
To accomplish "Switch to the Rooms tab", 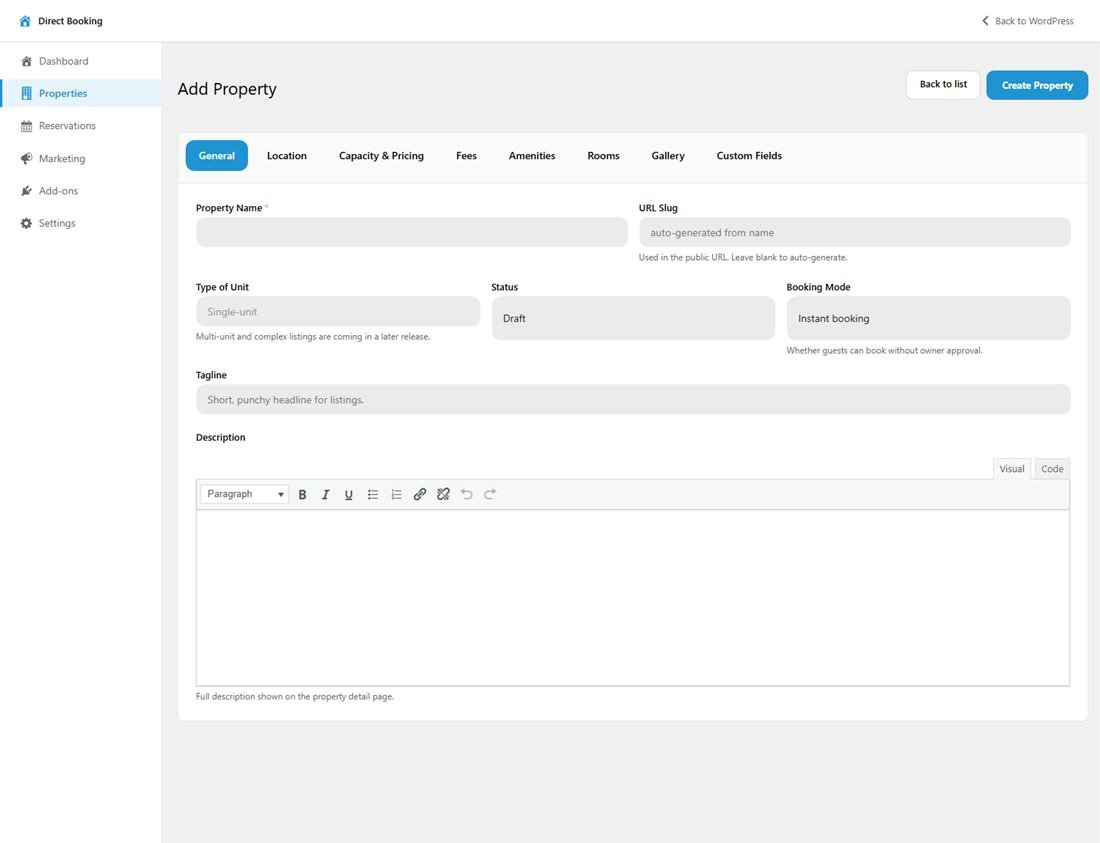I will 603,156.
